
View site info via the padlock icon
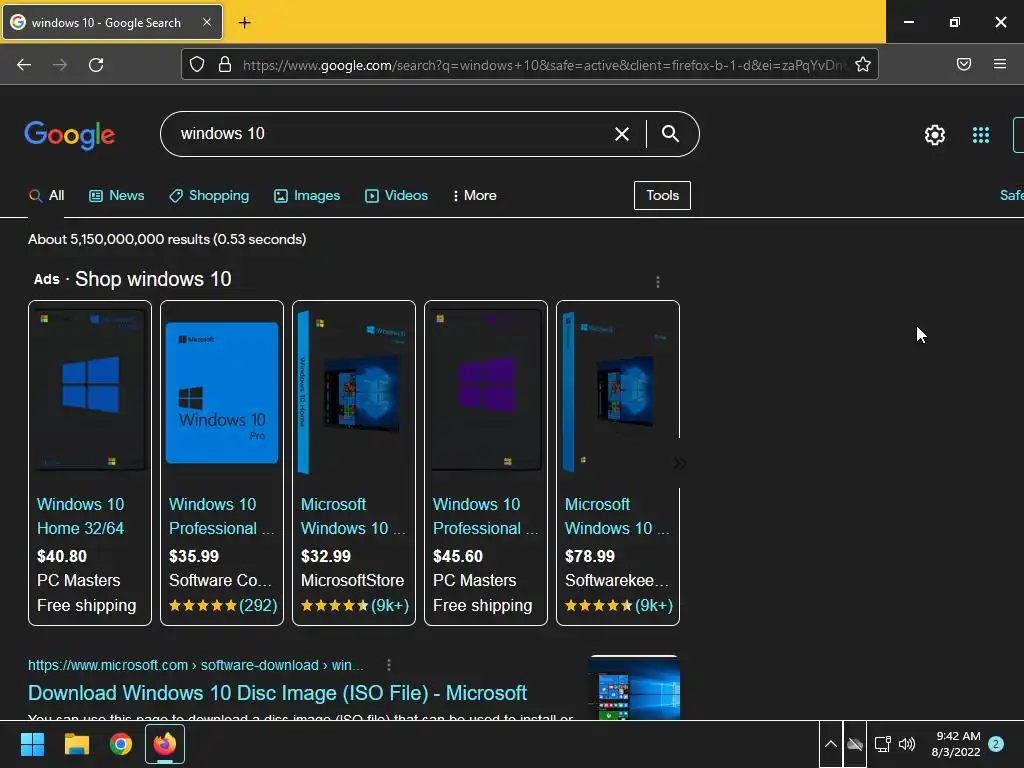point(225,64)
